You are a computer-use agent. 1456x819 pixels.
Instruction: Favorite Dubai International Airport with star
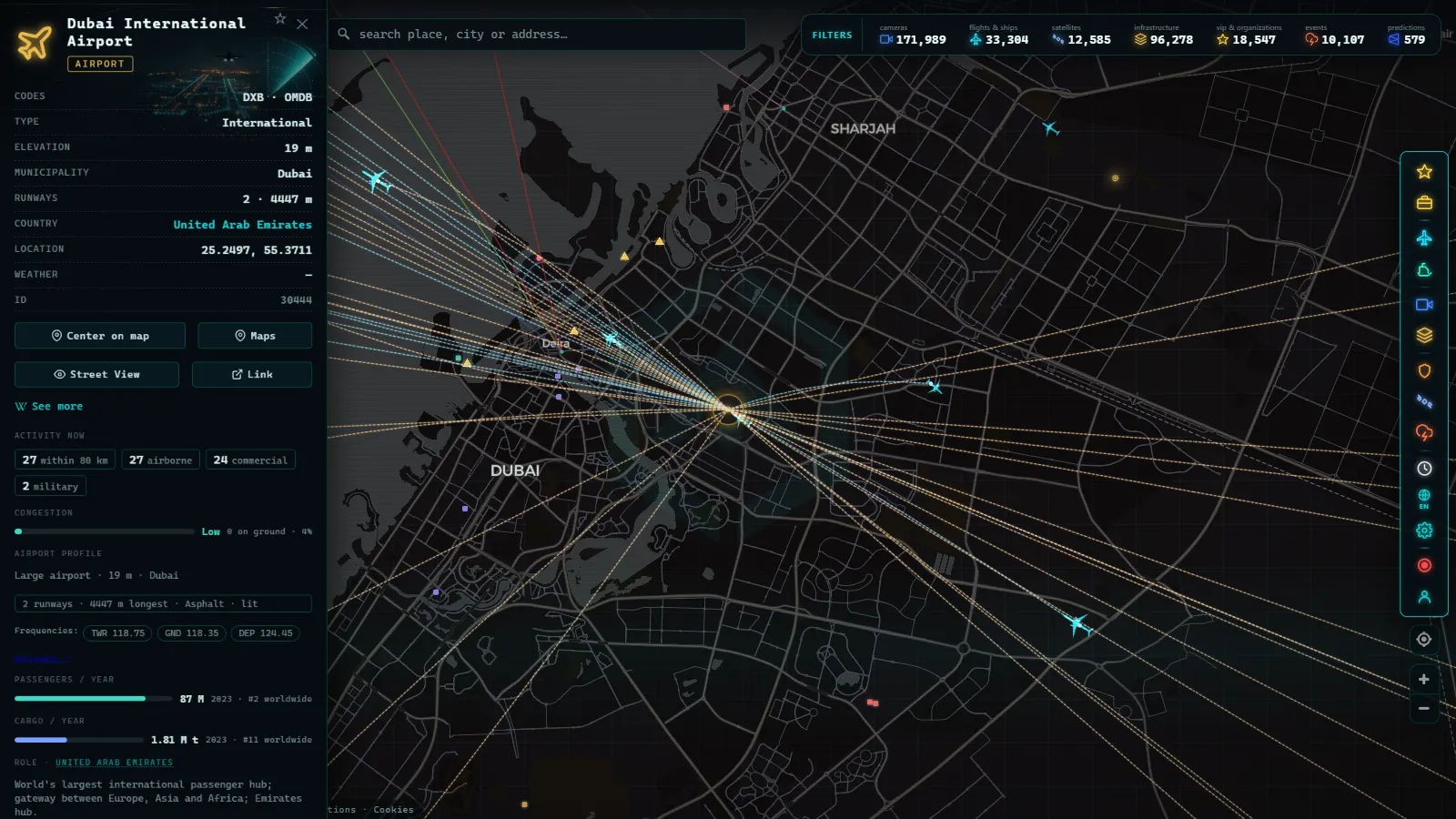coord(280,19)
